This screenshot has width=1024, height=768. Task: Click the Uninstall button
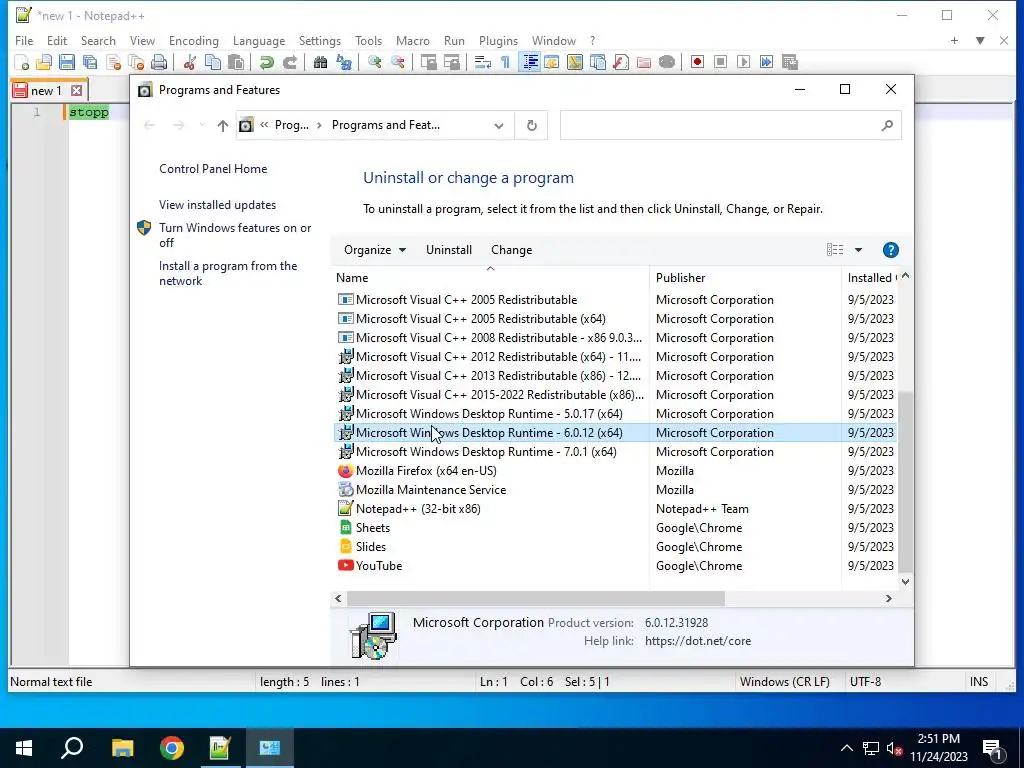tap(449, 250)
